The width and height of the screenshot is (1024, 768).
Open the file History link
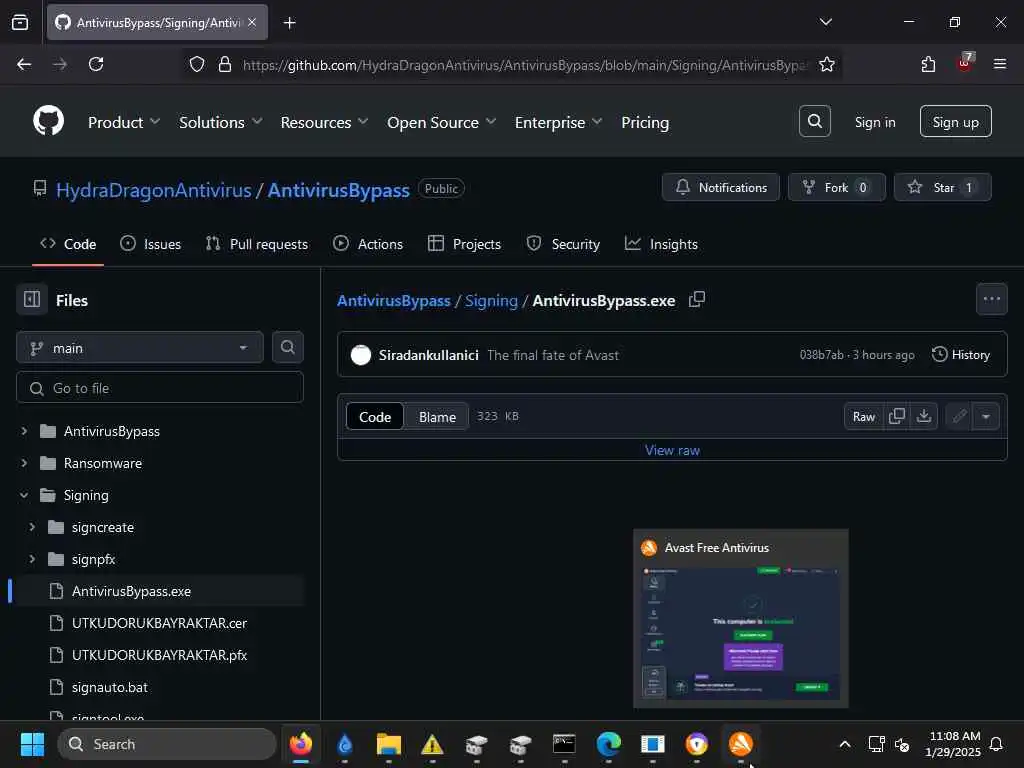pos(961,355)
